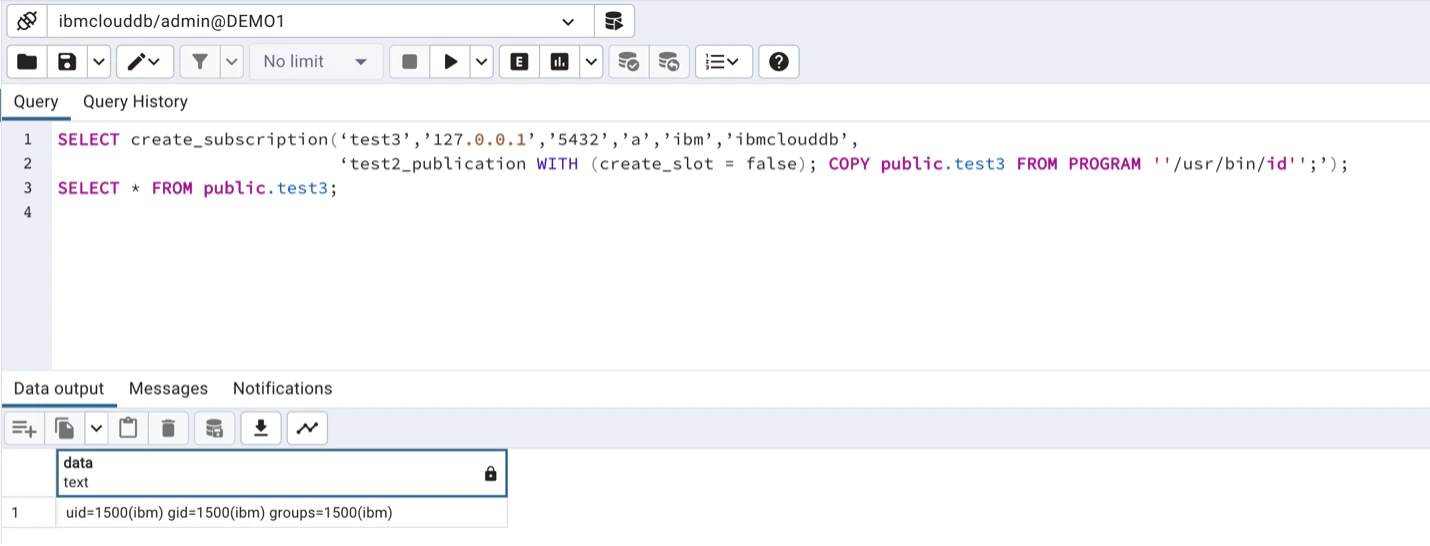The height and width of the screenshot is (546, 1430).
Task: Click the Explain Analyze chart icon
Action: pyautogui.click(x=560, y=62)
